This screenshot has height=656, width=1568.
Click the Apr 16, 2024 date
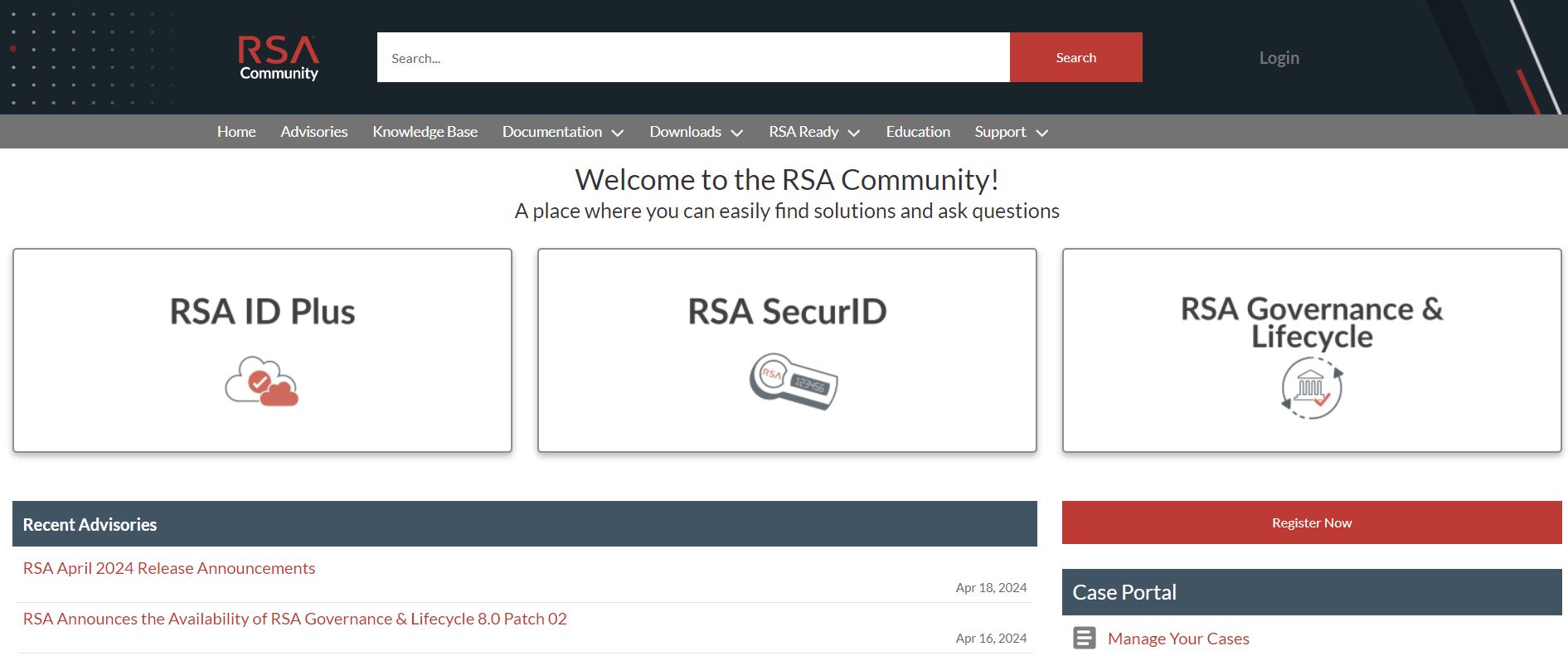pos(991,639)
